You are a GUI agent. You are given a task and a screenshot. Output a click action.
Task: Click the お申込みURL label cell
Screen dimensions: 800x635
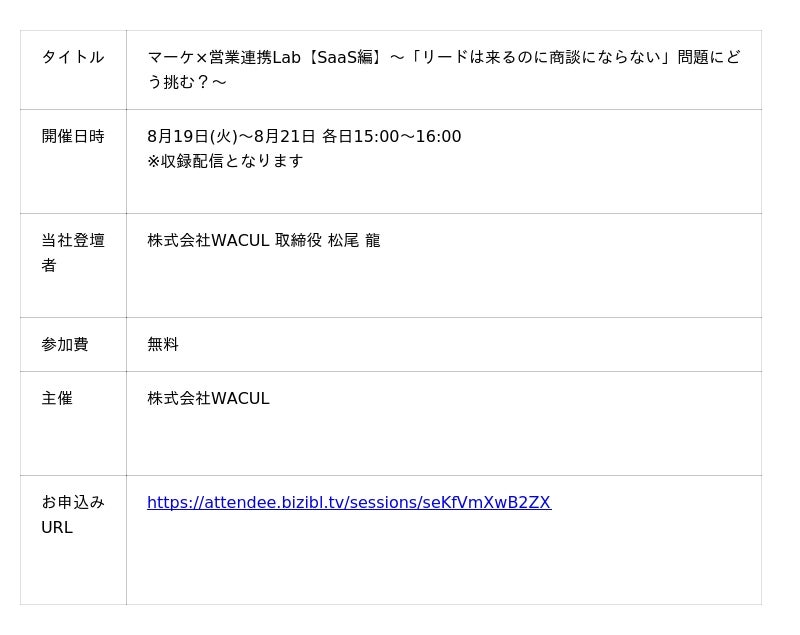coord(72,514)
